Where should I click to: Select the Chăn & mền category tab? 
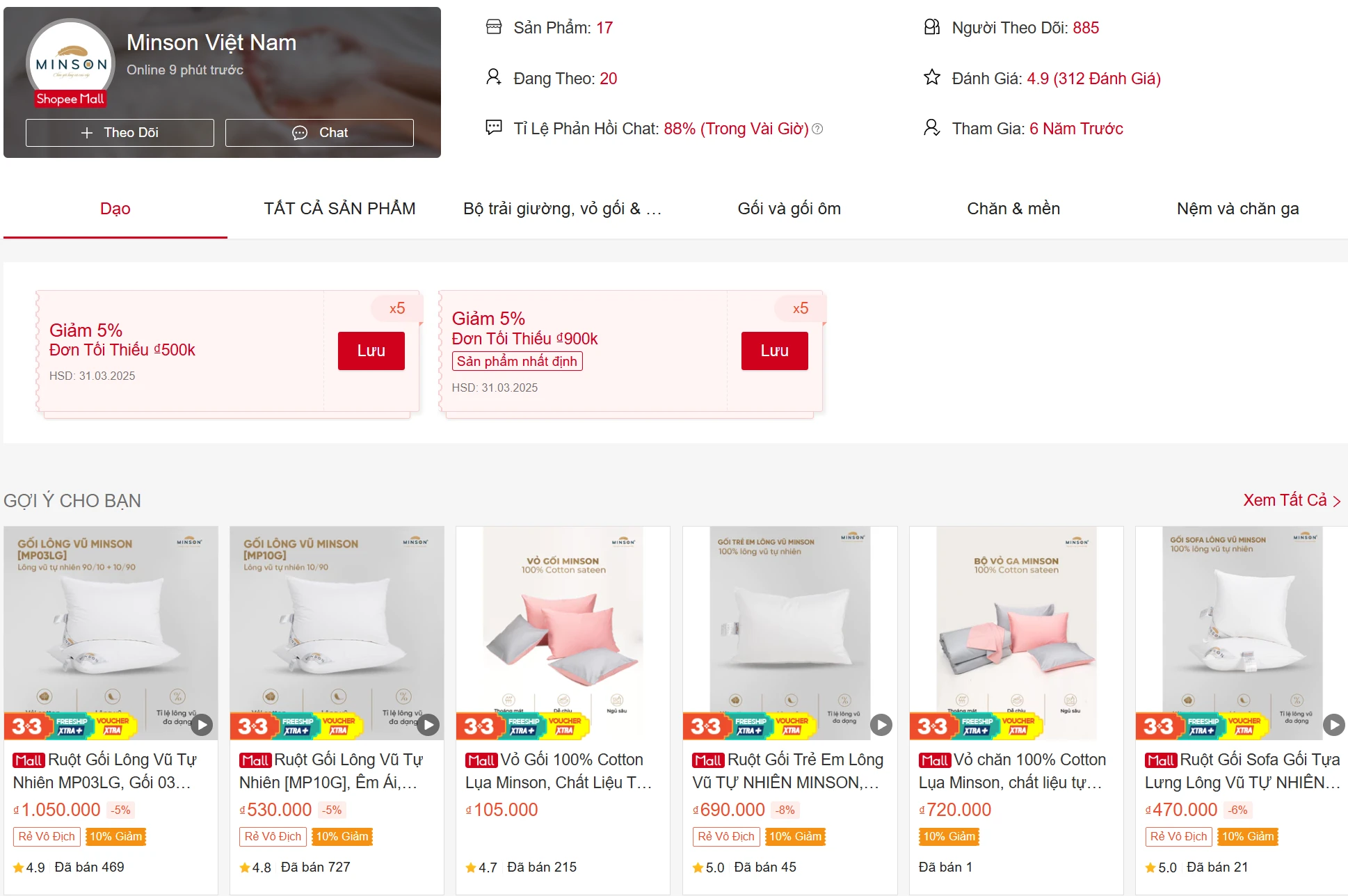coord(1013,209)
